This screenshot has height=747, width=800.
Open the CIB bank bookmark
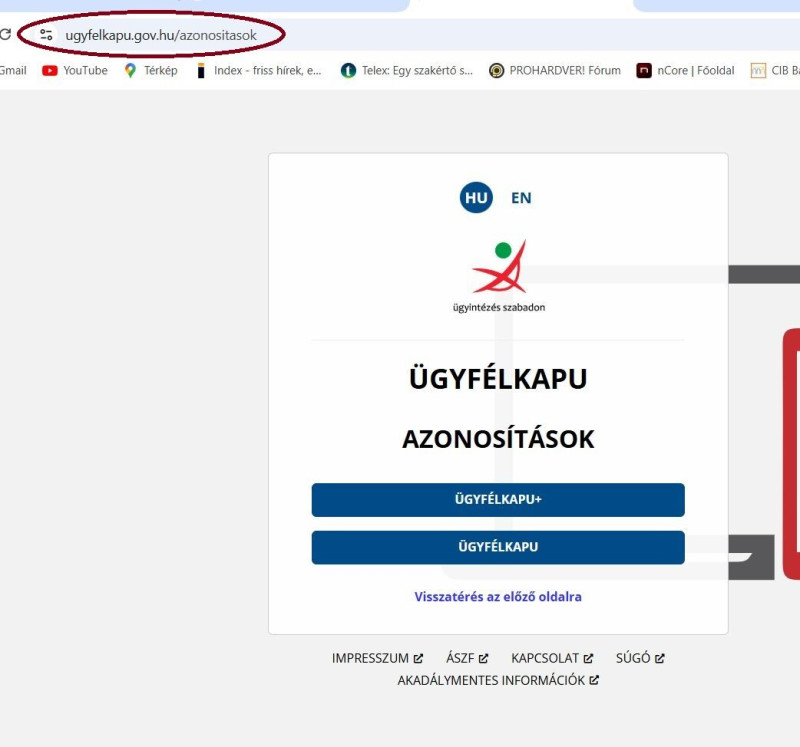(775, 70)
